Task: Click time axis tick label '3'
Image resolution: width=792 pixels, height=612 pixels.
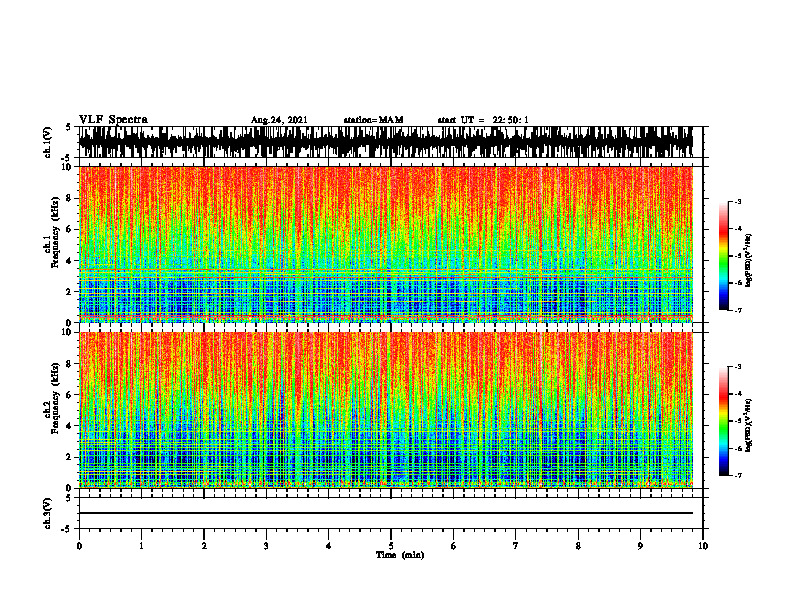Action: [266, 546]
